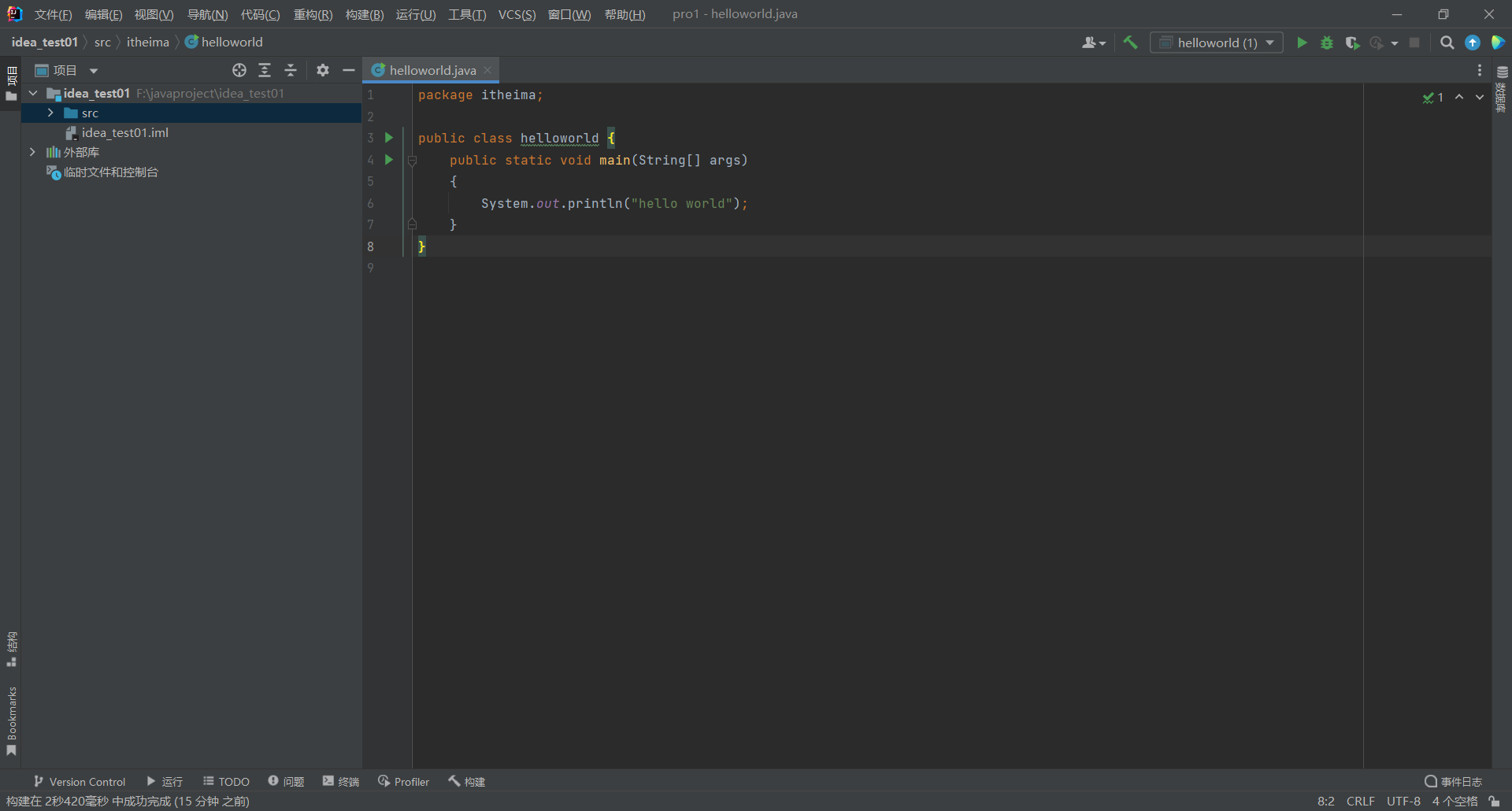
Task: Click itheima in the breadcrumb bar
Action: coord(148,42)
